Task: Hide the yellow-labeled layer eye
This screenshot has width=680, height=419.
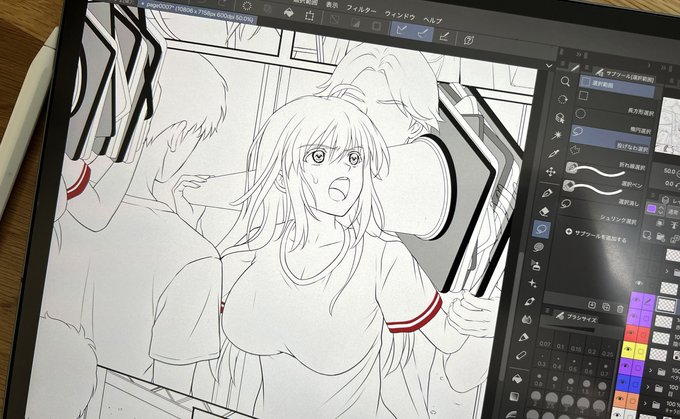Action: coord(628,349)
